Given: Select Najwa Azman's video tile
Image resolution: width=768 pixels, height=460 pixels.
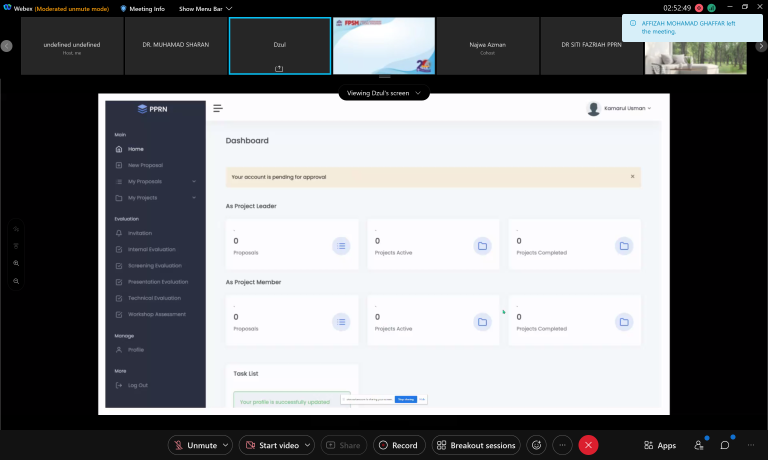Looking at the screenshot, I should (x=486, y=46).
